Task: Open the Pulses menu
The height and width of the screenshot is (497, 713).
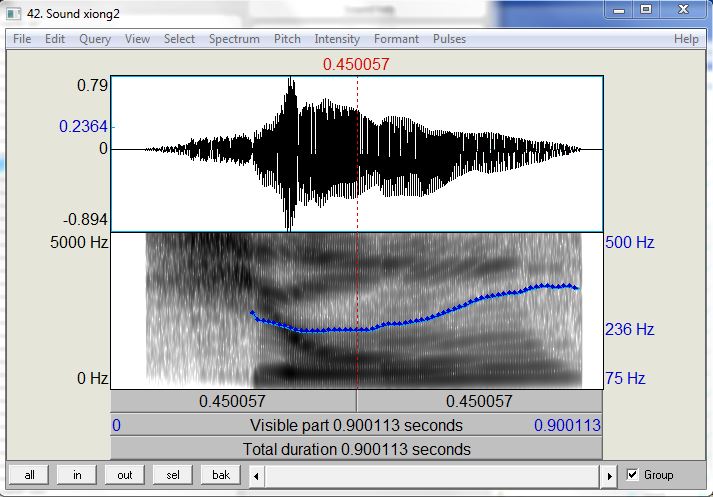Action: point(449,39)
